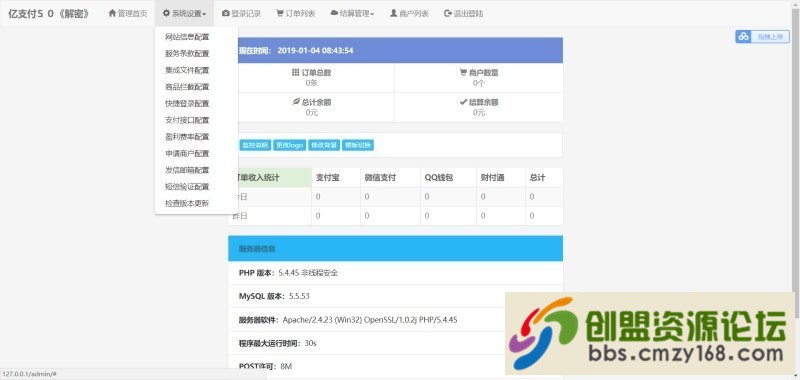
Task: Expand the 结算管理 dropdown
Action: pyautogui.click(x=352, y=14)
